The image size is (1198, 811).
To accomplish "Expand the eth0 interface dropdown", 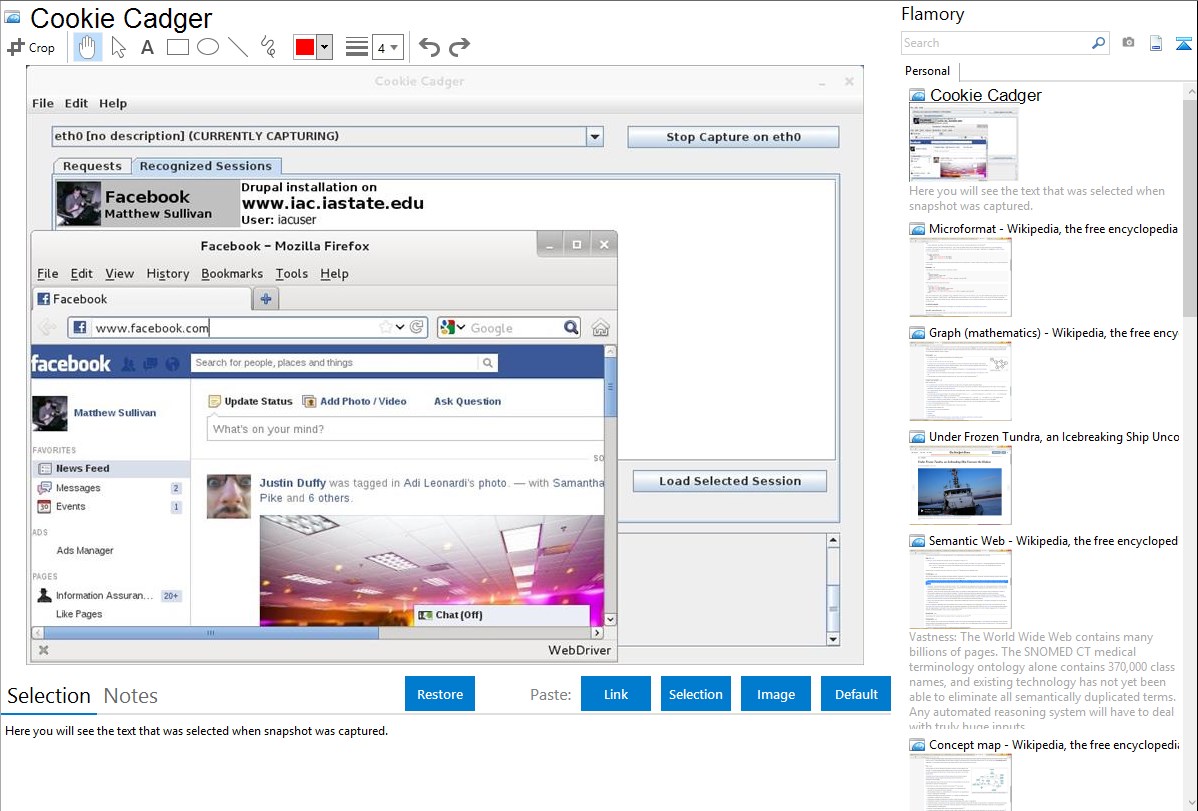I will click(x=594, y=137).
